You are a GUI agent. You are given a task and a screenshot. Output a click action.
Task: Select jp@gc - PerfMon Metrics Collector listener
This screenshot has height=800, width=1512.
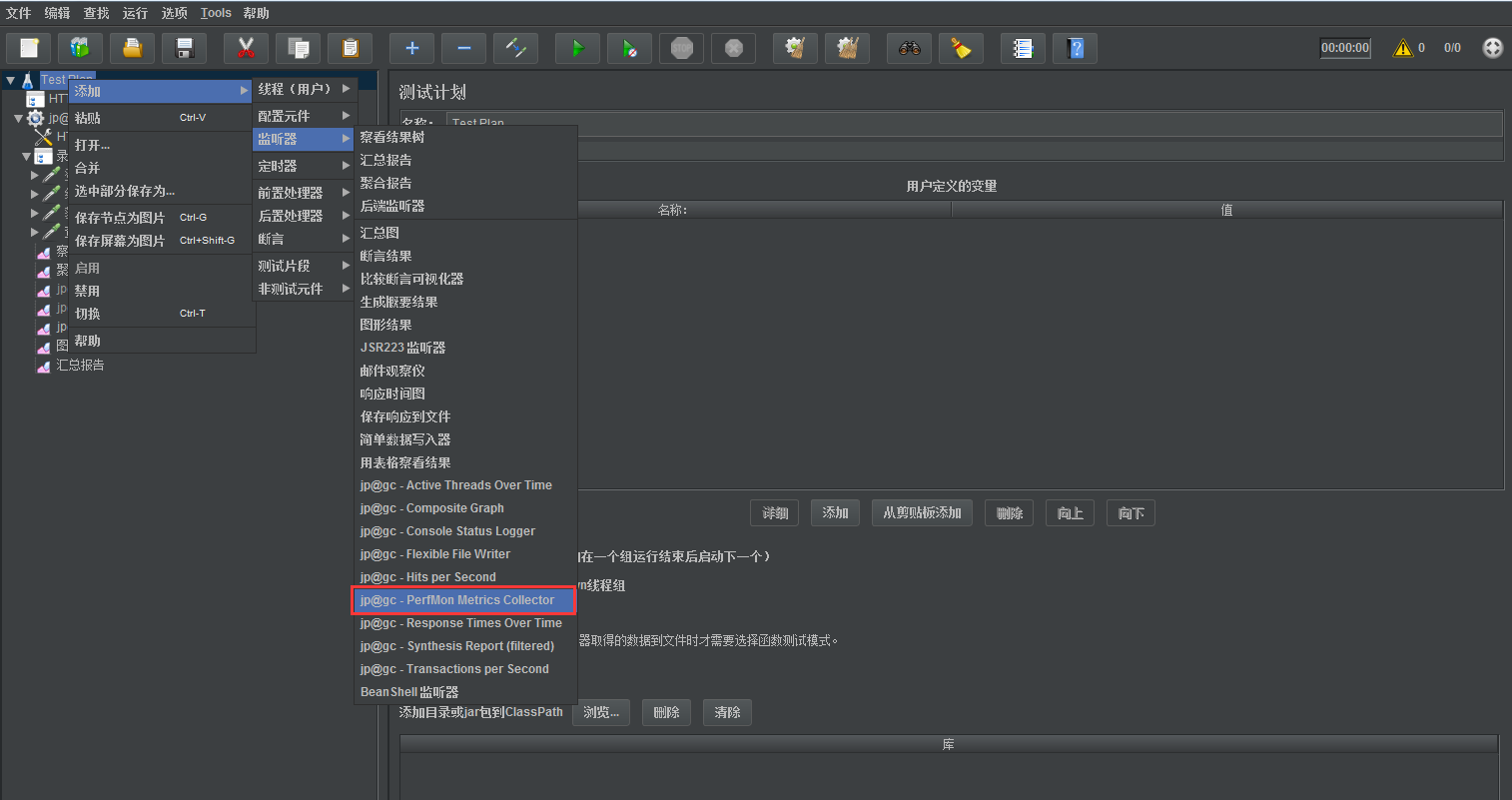(x=463, y=599)
